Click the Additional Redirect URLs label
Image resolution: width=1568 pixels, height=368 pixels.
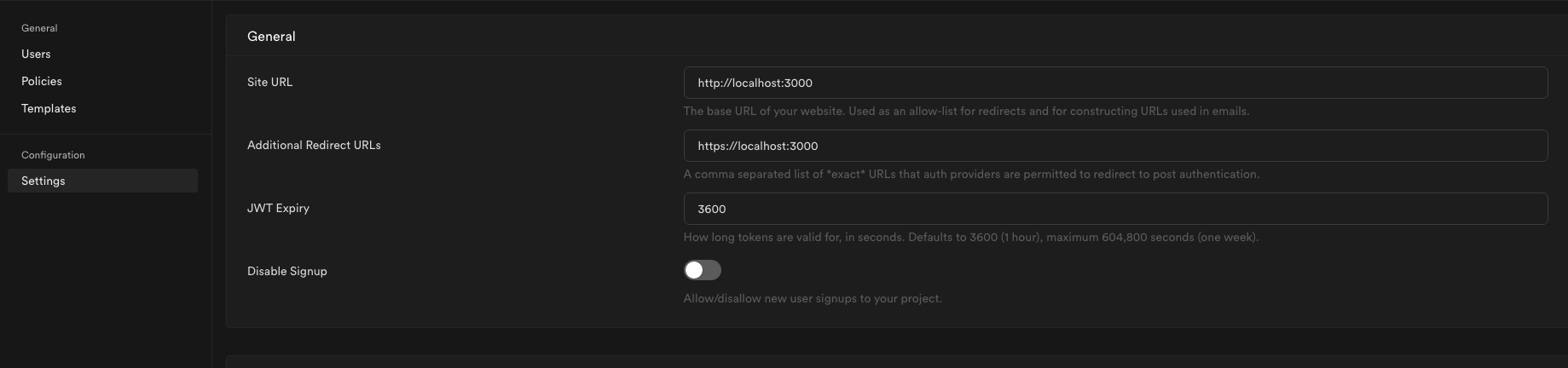[314, 145]
